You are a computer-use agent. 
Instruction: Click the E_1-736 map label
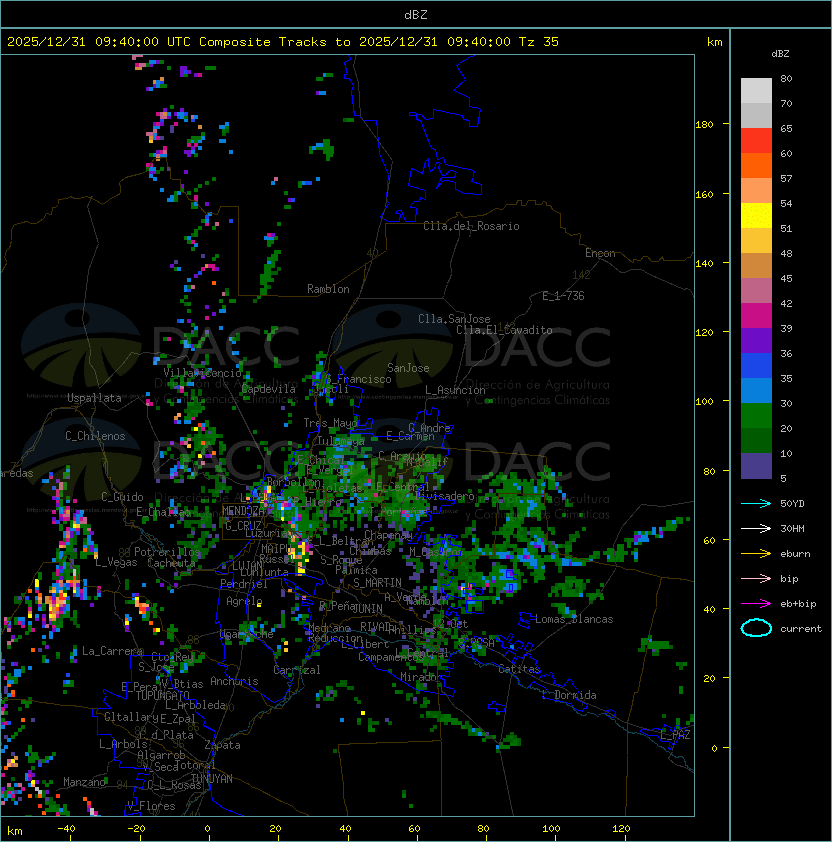click(563, 295)
